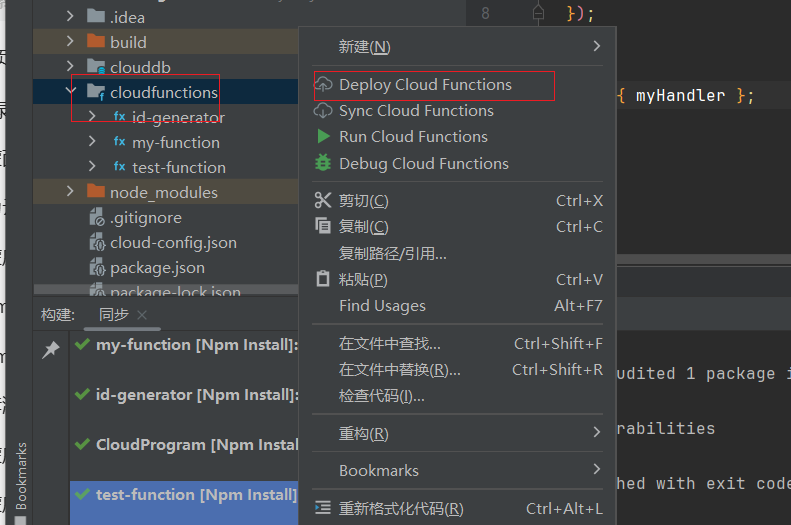
Task: Select 复制路径/引用... menu entry
Action: click(458, 253)
